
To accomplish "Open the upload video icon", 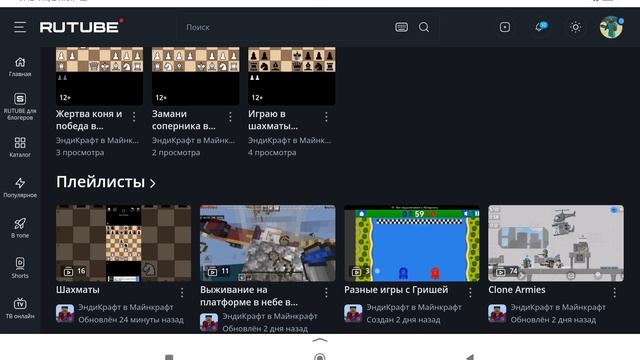I will (x=504, y=27).
